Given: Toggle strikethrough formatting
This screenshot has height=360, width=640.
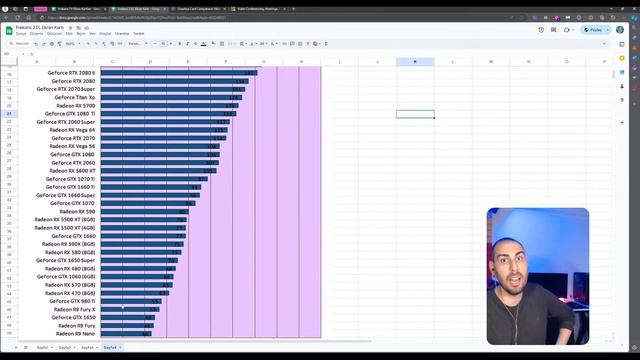Looking at the screenshot, I should pyautogui.click(x=196, y=44).
